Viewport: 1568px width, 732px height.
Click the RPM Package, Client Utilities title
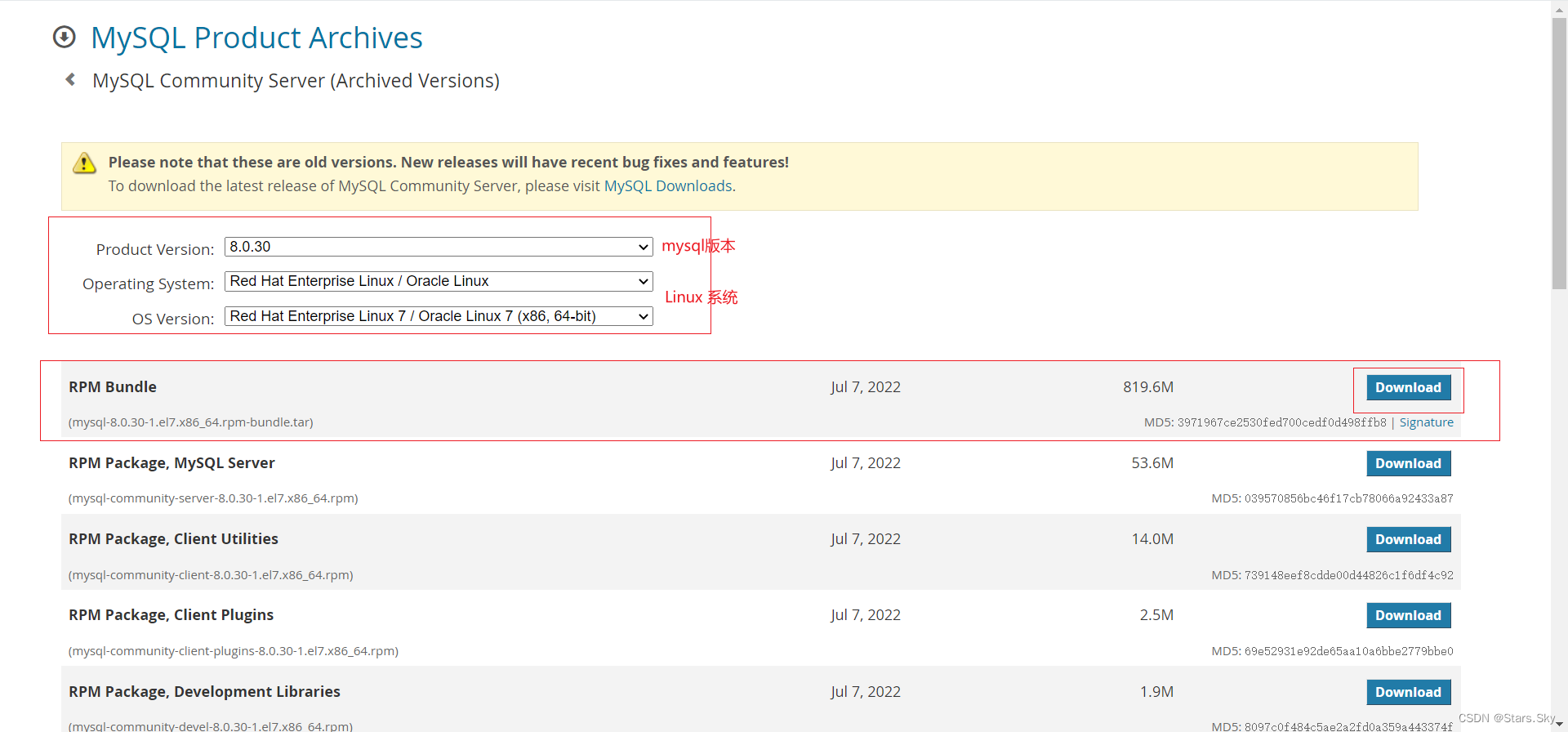pyautogui.click(x=173, y=539)
